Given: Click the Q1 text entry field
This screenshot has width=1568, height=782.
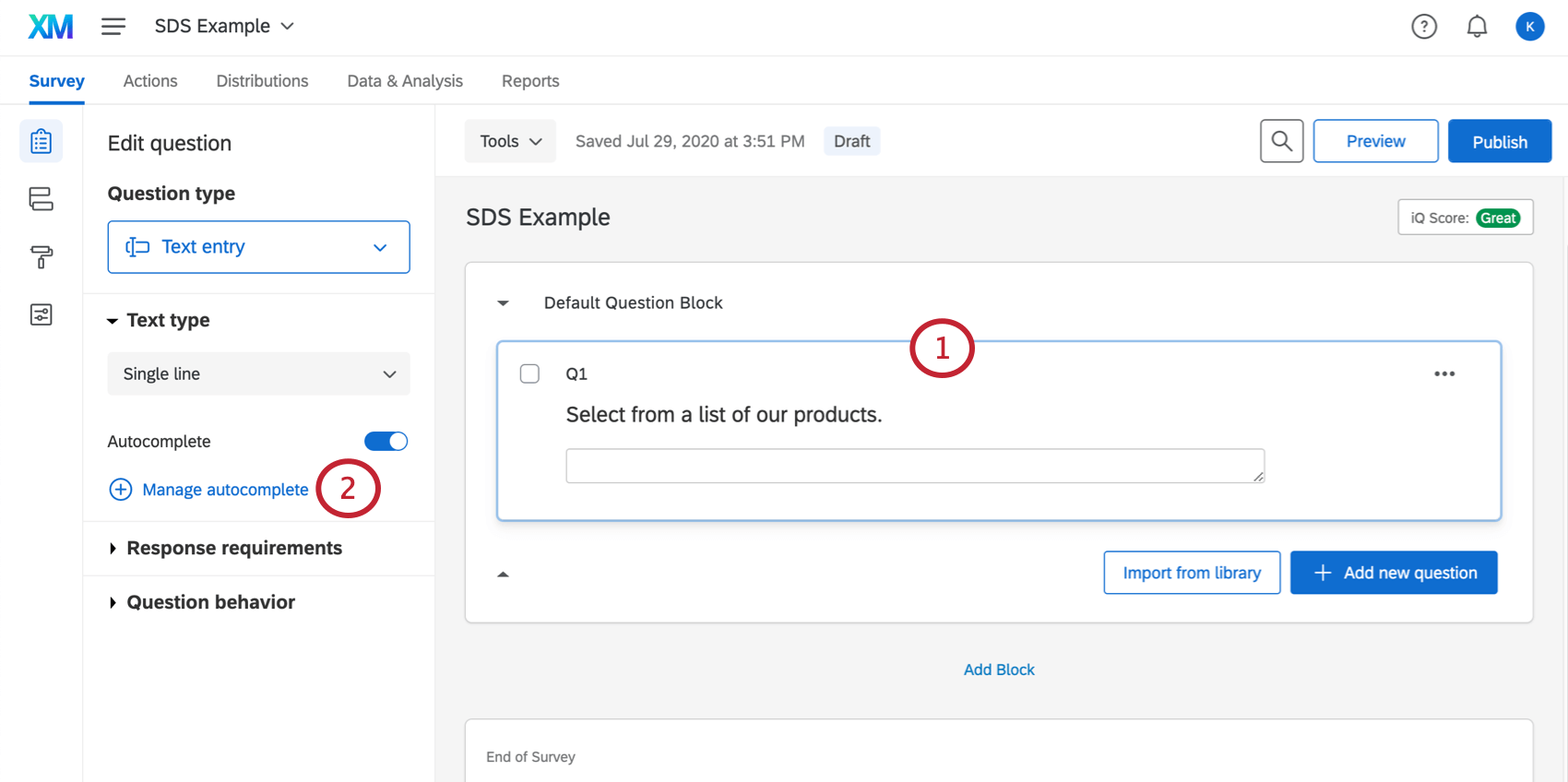Looking at the screenshot, I should (914, 466).
